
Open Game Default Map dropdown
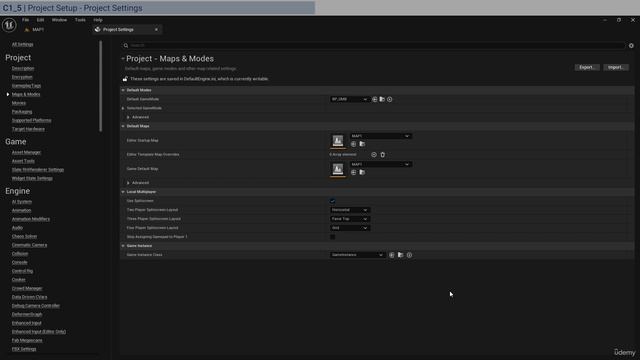381,164
